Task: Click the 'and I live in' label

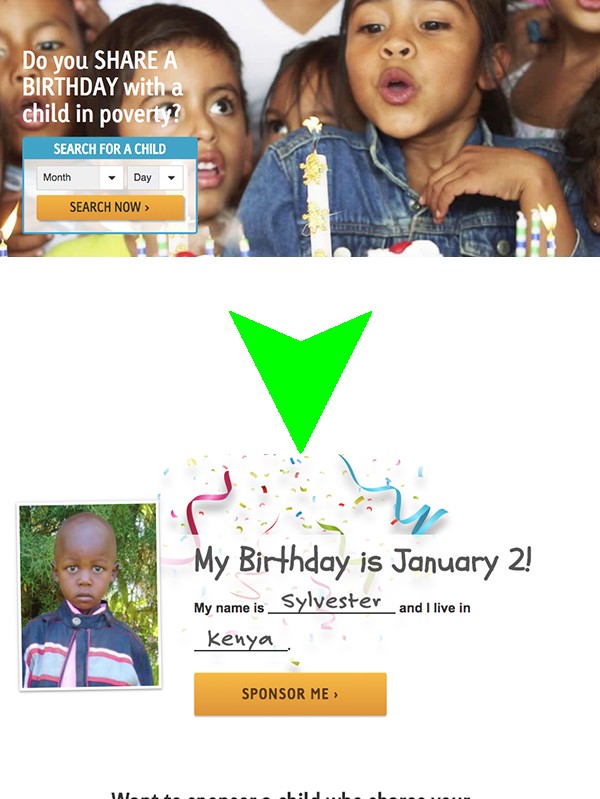Action: (435, 608)
